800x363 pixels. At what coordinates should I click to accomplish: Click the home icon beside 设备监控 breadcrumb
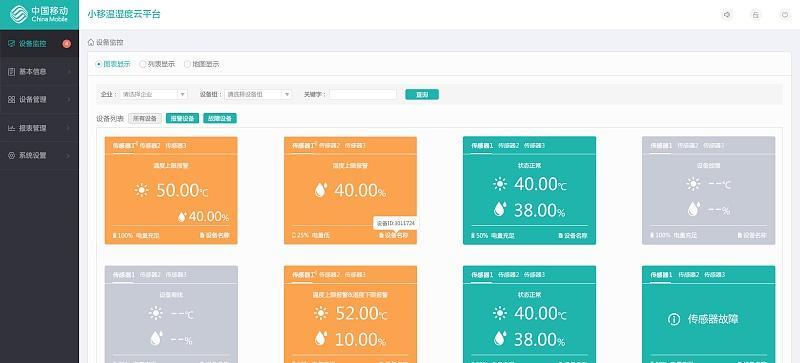[91, 42]
